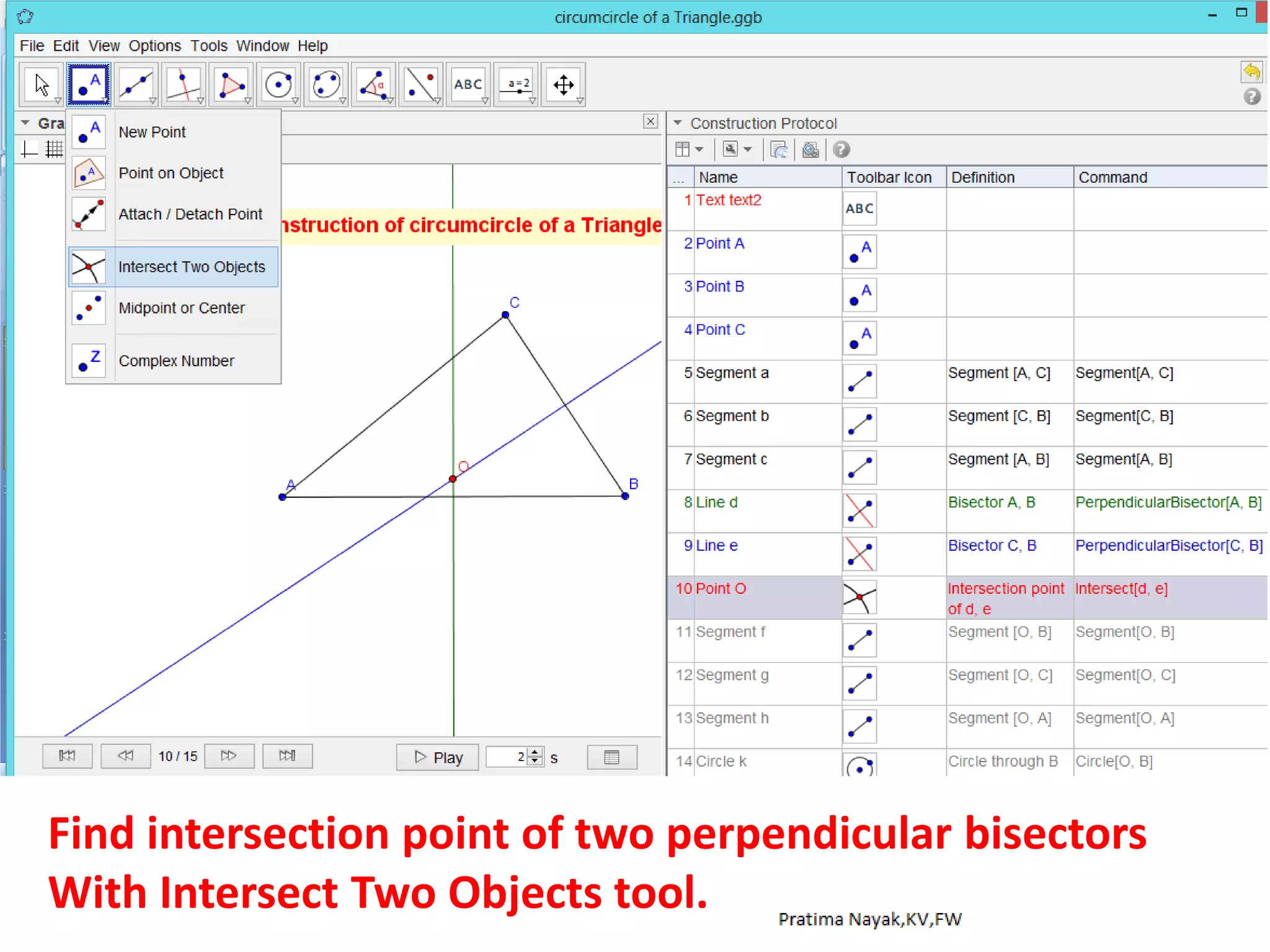Click point C of the triangle
The image size is (1270, 952).
click(505, 315)
